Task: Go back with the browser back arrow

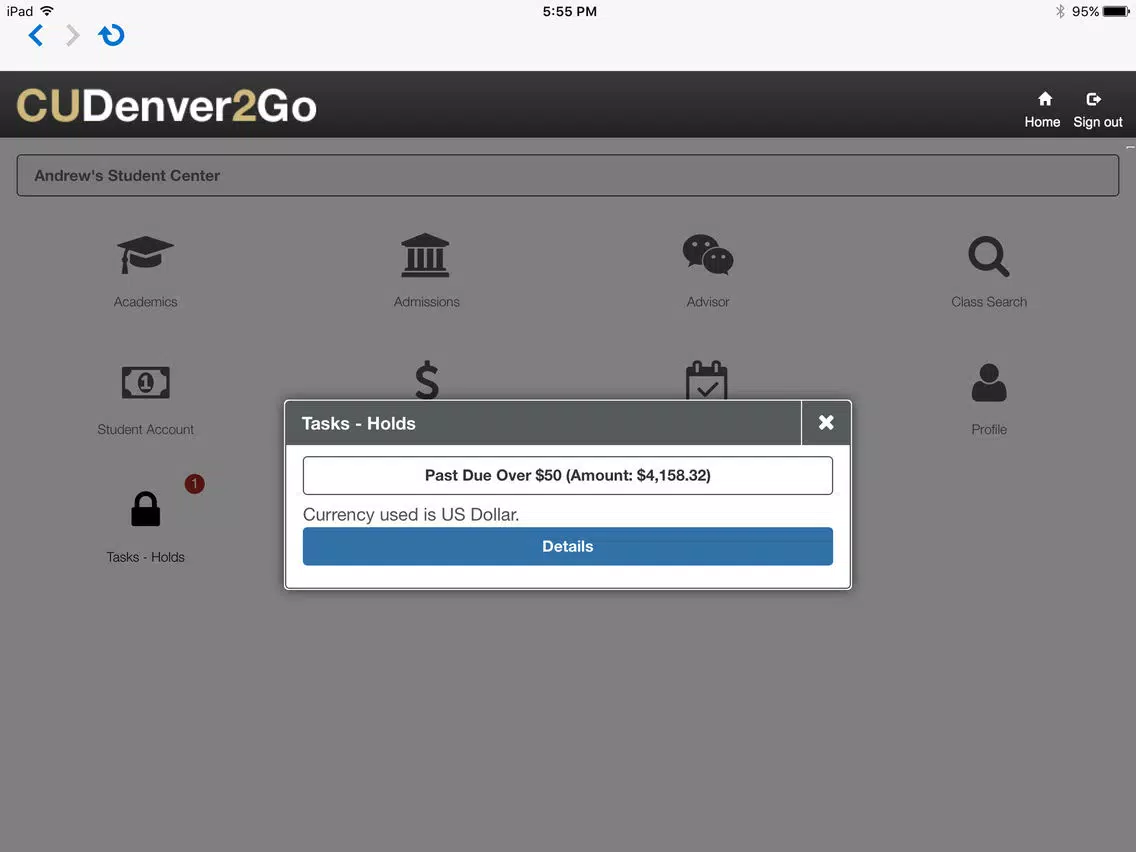Action: pyautogui.click(x=36, y=35)
